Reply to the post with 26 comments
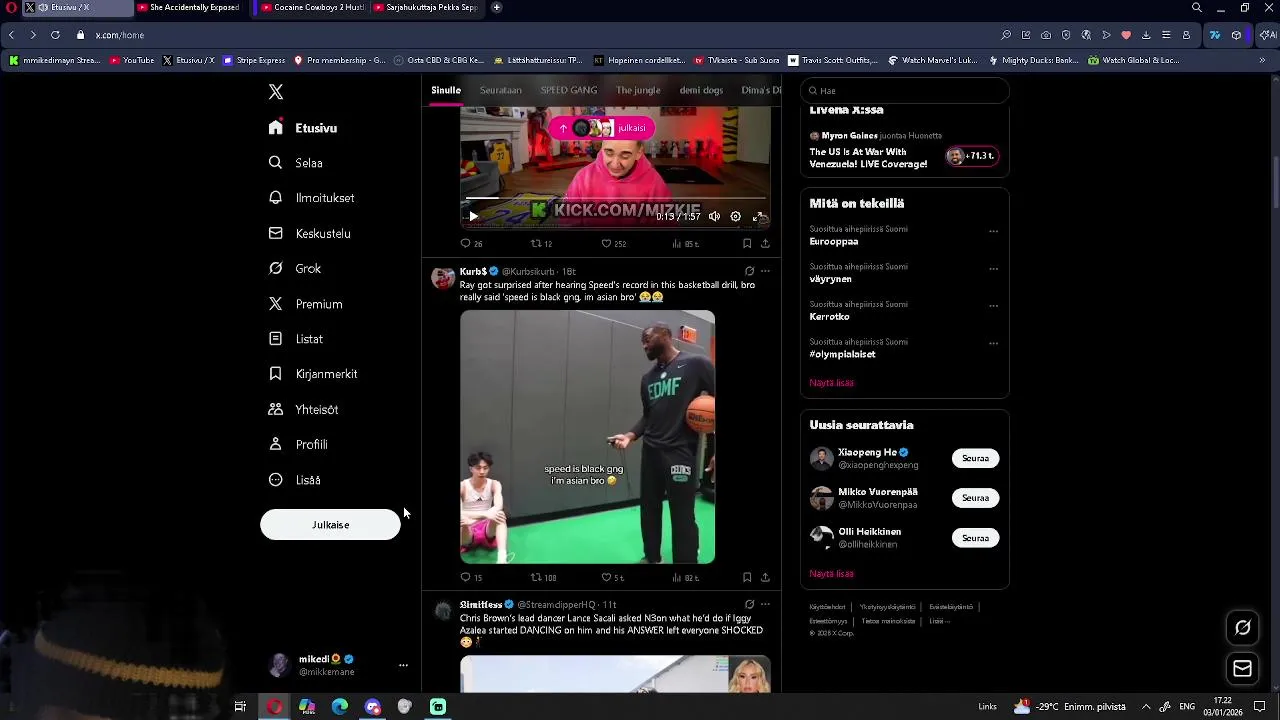This screenshot has width=1280, height=720. (471, 243)
